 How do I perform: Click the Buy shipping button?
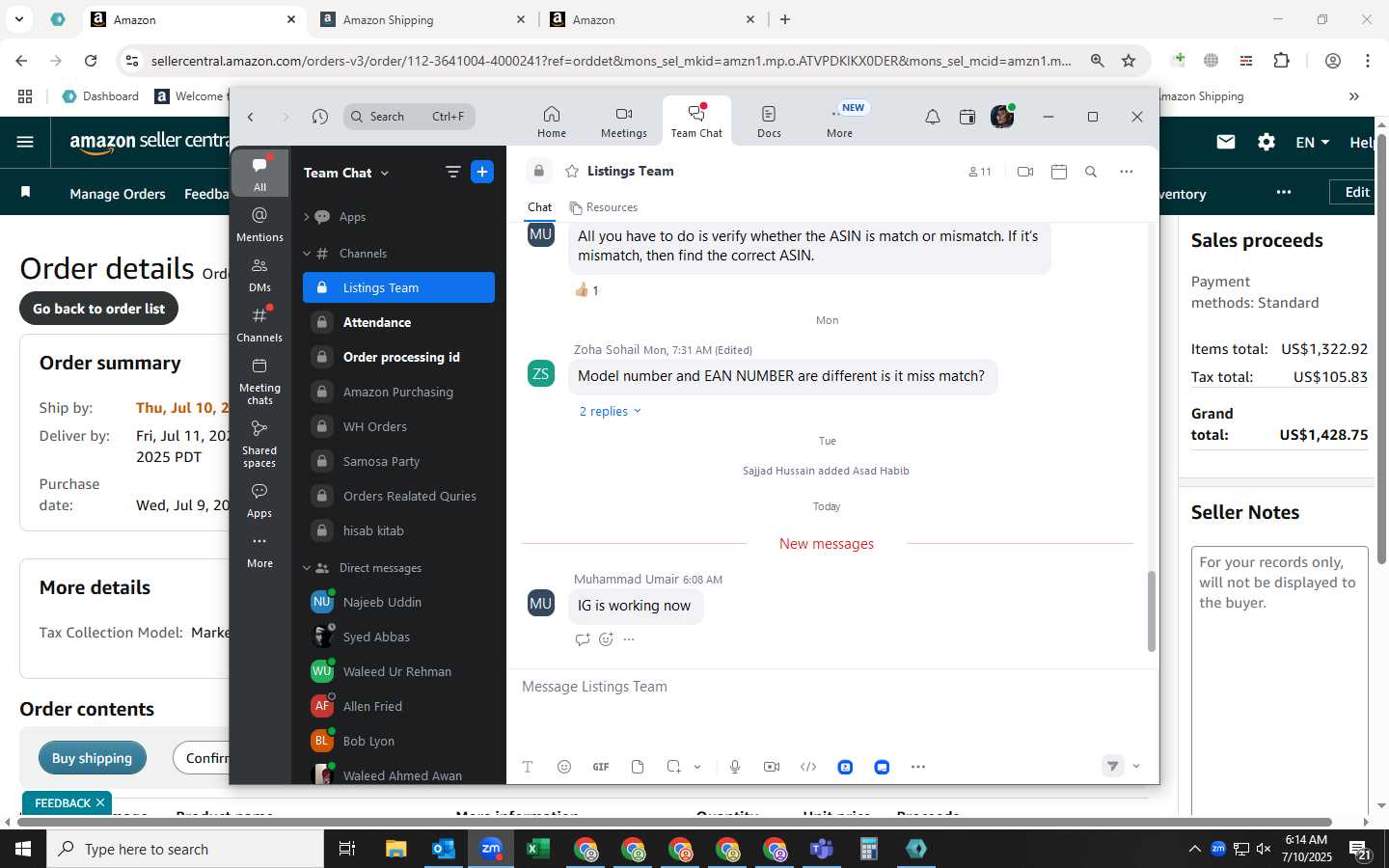93,758
